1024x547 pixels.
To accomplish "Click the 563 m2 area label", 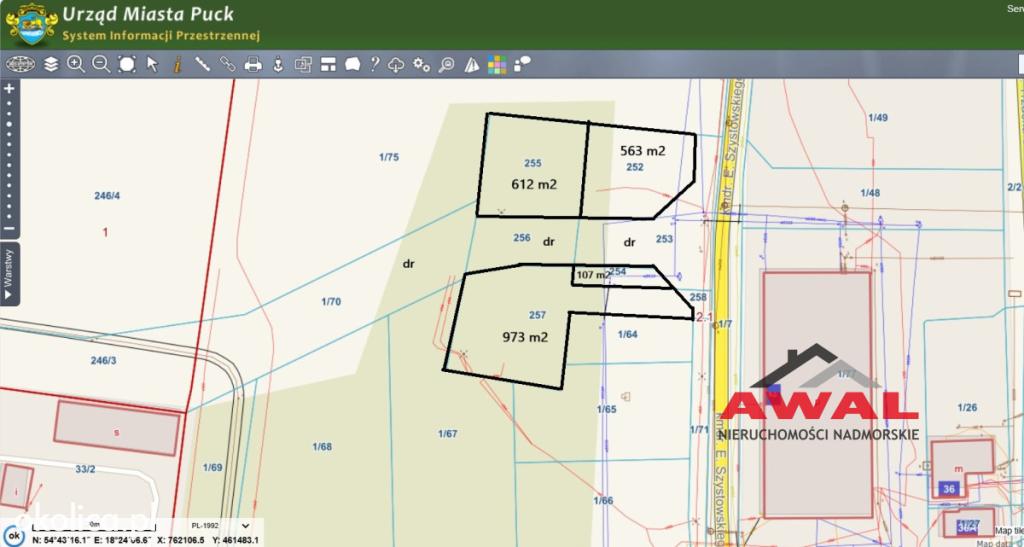I will tap(643, 151).
